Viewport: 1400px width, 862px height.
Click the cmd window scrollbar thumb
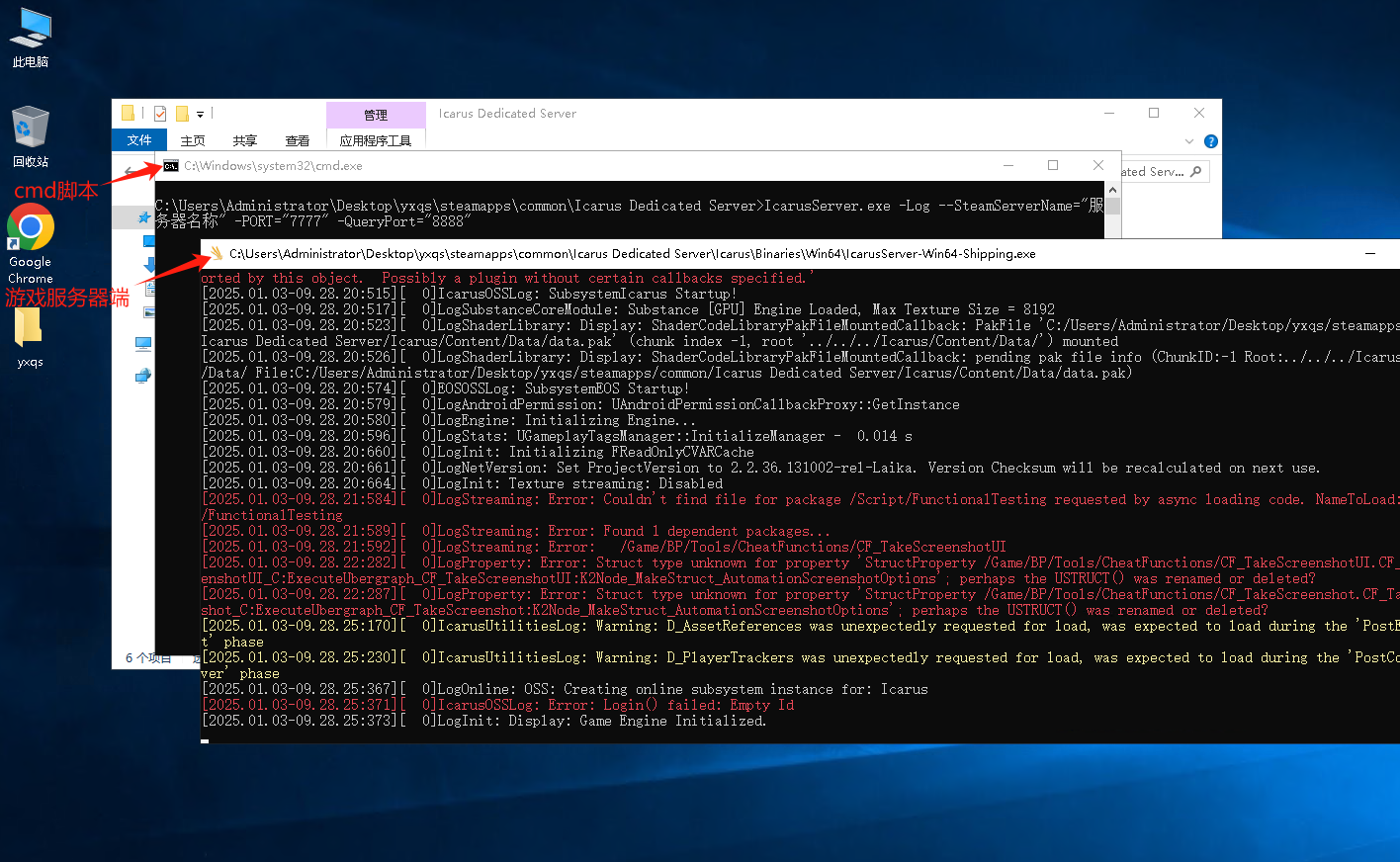1113,206
